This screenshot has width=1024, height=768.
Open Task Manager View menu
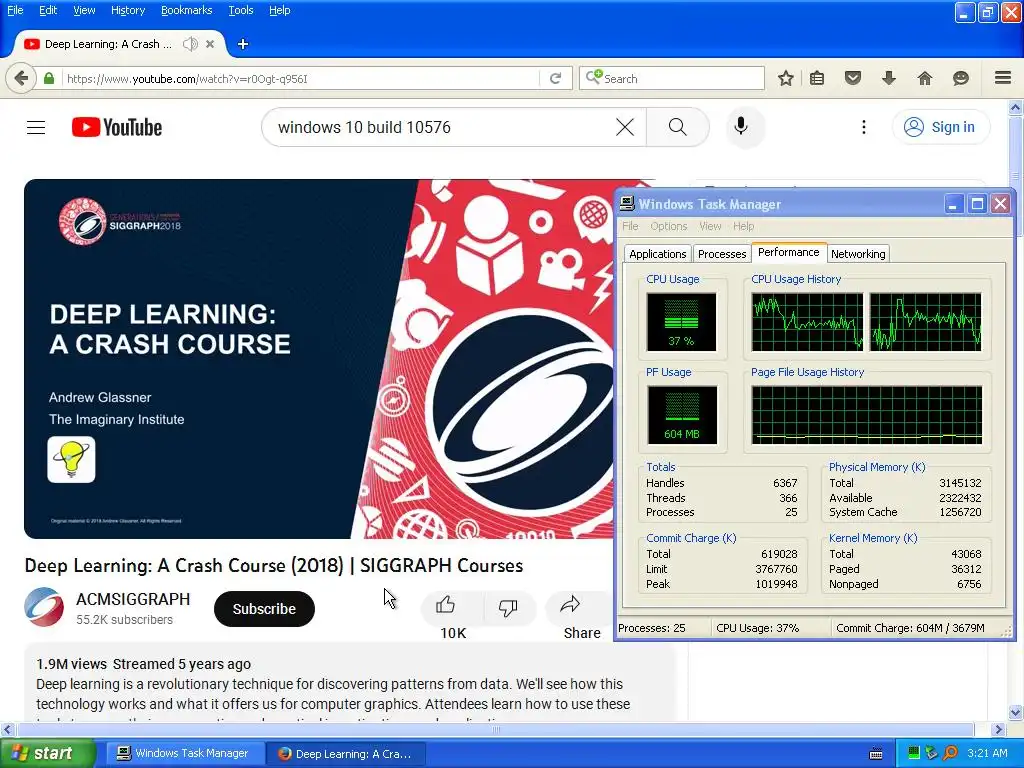pos(711,226)
